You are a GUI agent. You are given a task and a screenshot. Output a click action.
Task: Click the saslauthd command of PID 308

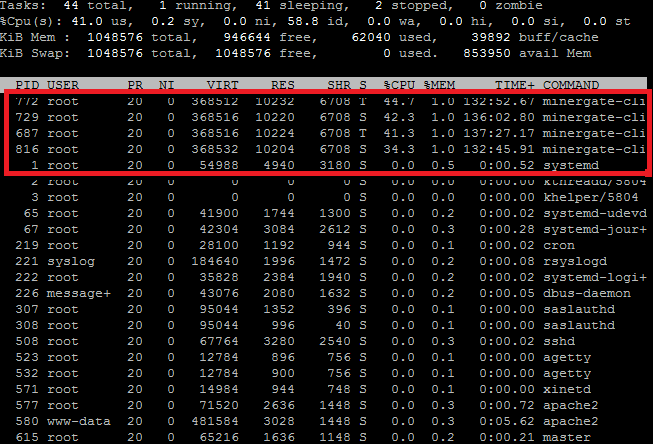578,325
